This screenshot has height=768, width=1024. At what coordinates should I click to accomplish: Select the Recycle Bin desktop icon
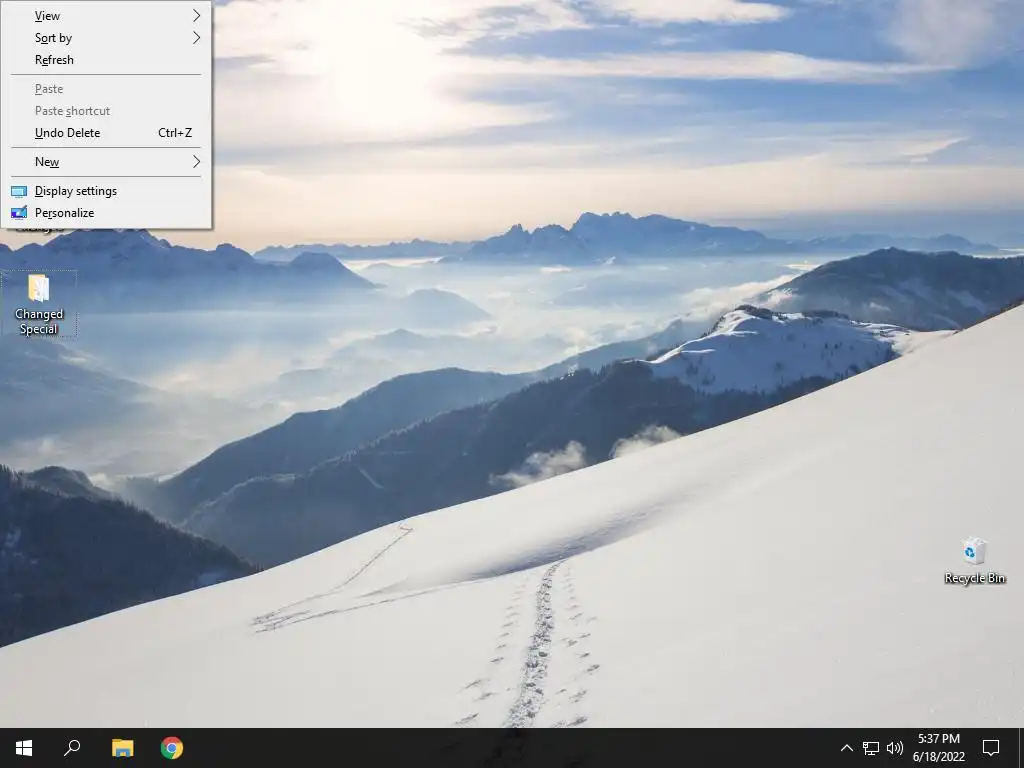974,560
